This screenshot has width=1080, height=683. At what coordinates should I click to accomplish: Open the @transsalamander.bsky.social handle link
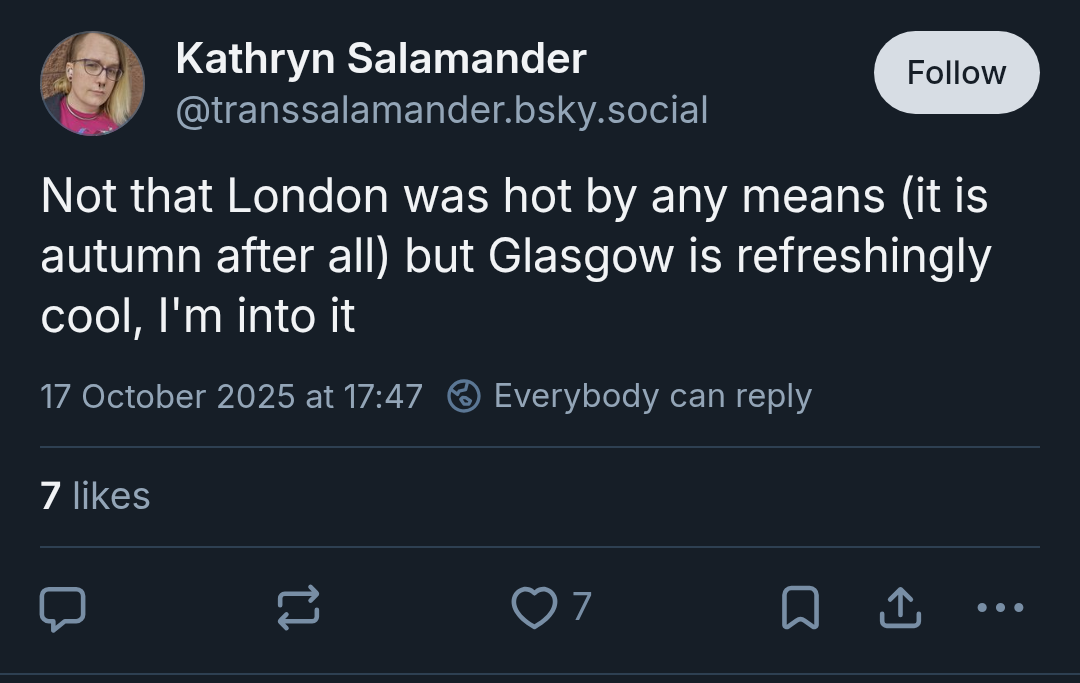442,110
